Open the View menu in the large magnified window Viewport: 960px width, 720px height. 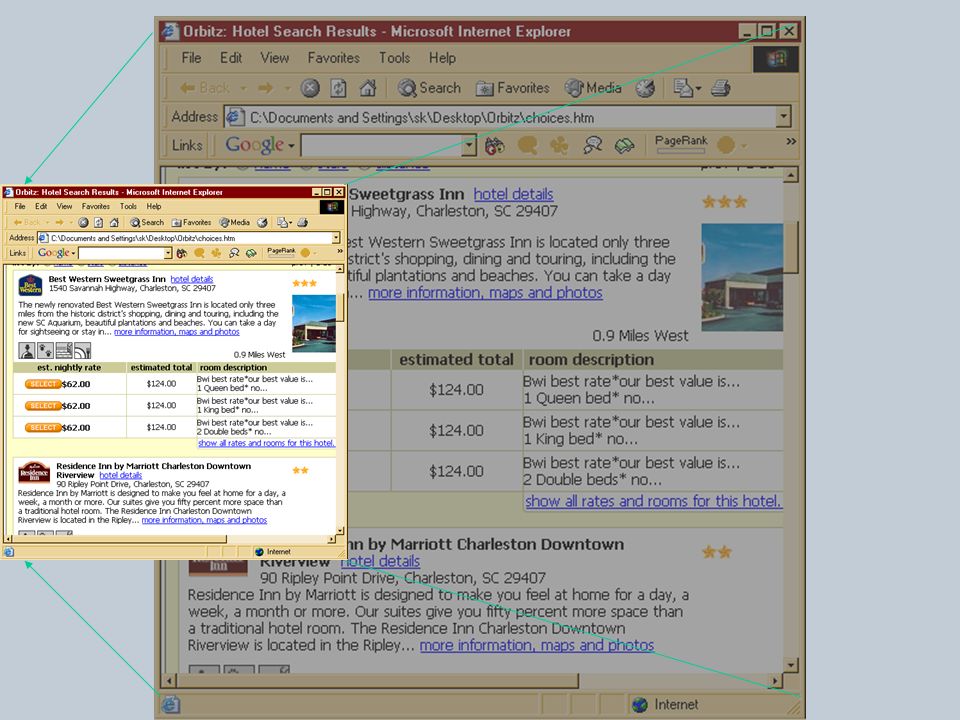274,58
